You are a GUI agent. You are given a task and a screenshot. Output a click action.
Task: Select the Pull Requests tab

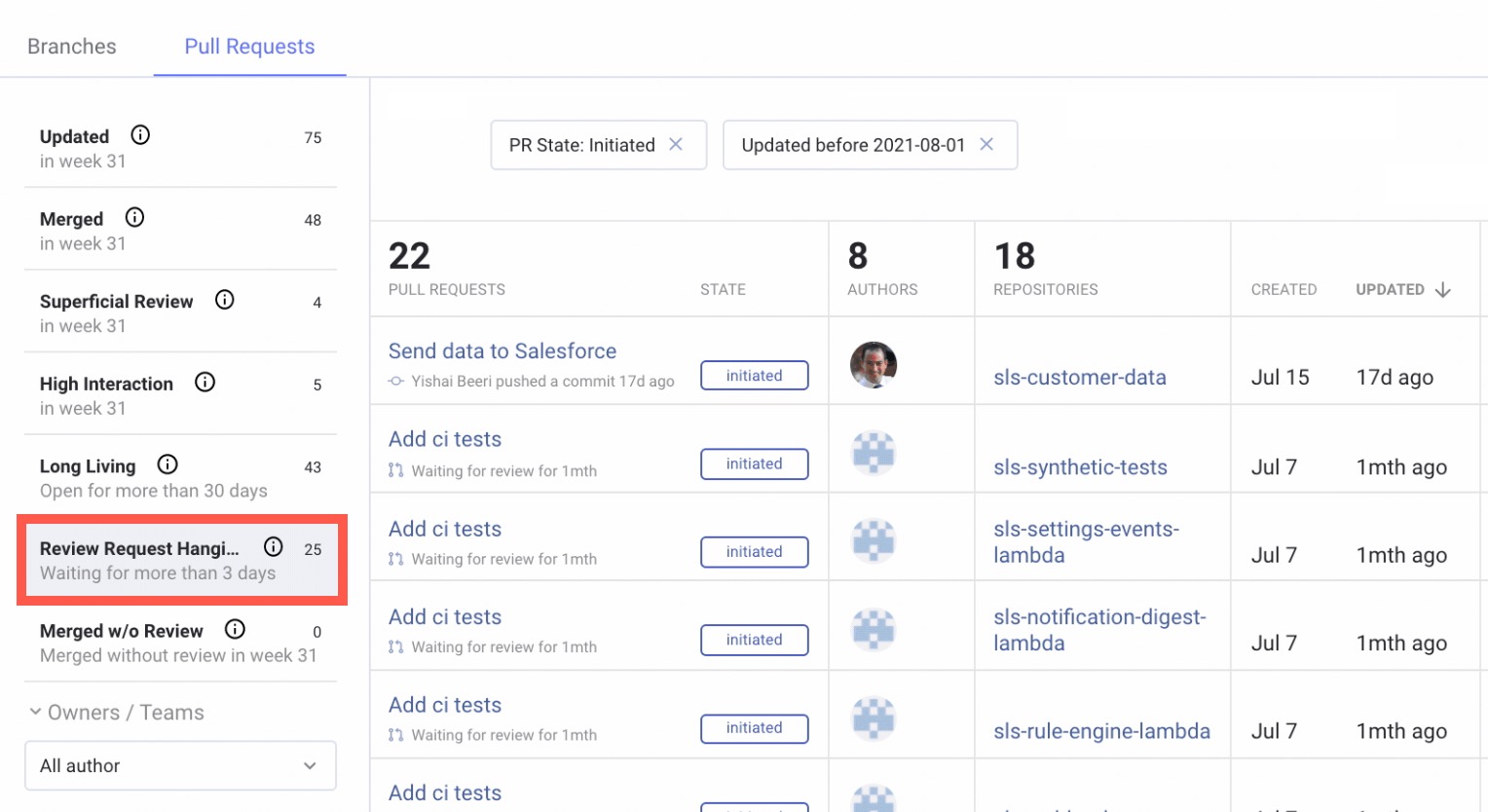249,47
